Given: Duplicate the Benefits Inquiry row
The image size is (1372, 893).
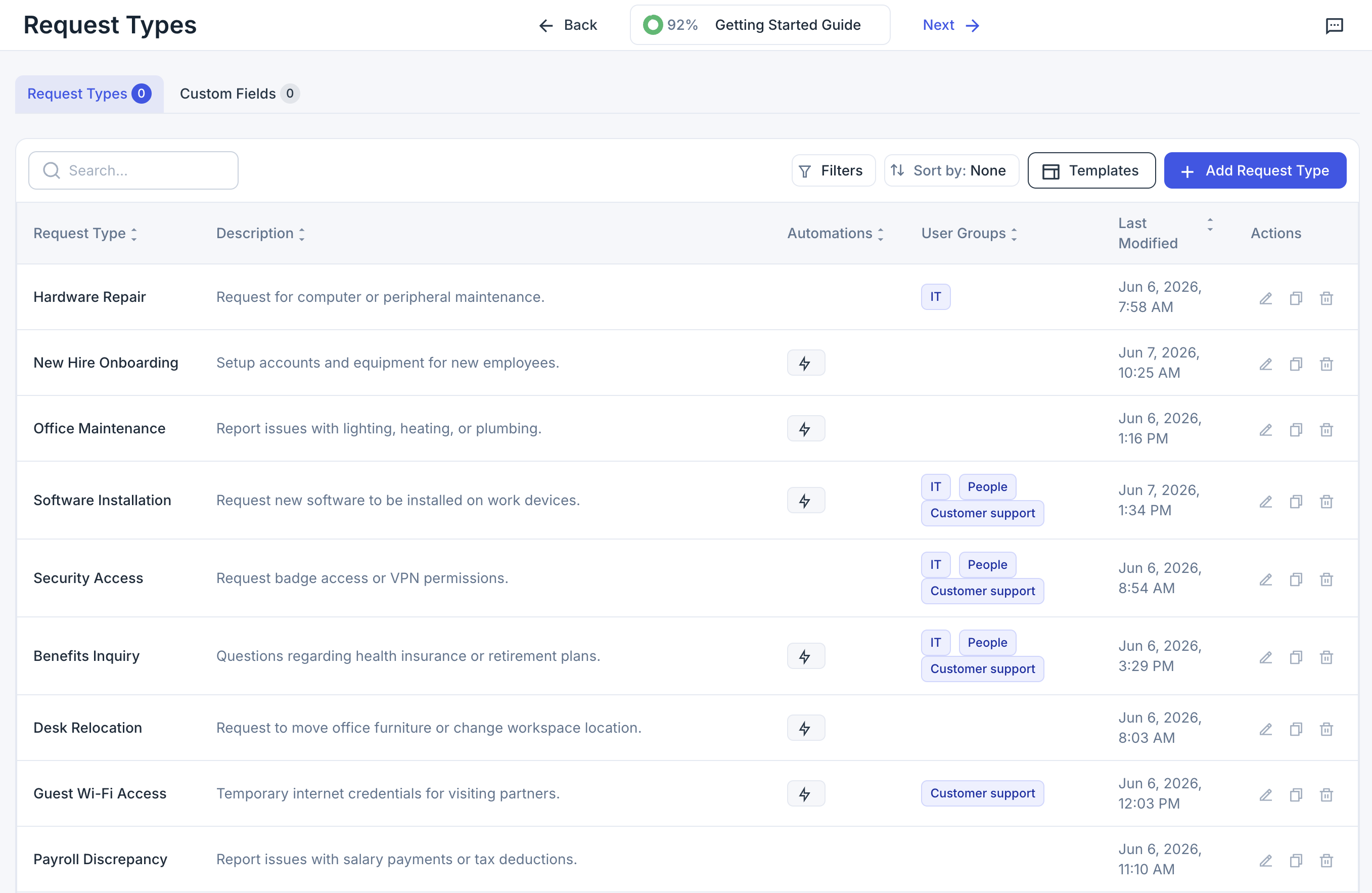Looking at the screenshot, I should pyautogui.click(x=1296, y=657).
